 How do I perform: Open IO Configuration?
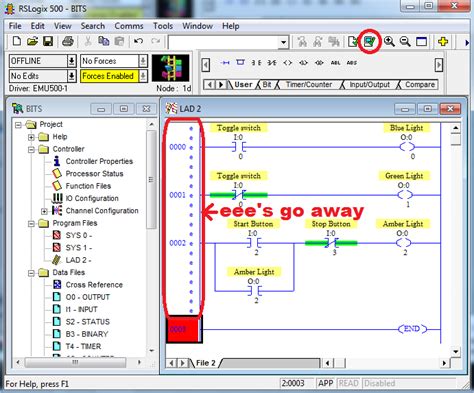point(92,199)
